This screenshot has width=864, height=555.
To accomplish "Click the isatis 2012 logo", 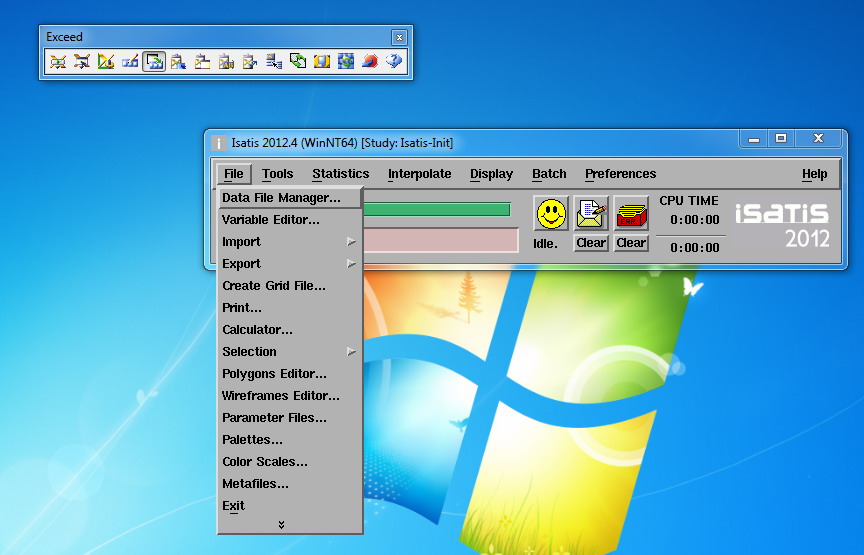I will tap(782, 225).
